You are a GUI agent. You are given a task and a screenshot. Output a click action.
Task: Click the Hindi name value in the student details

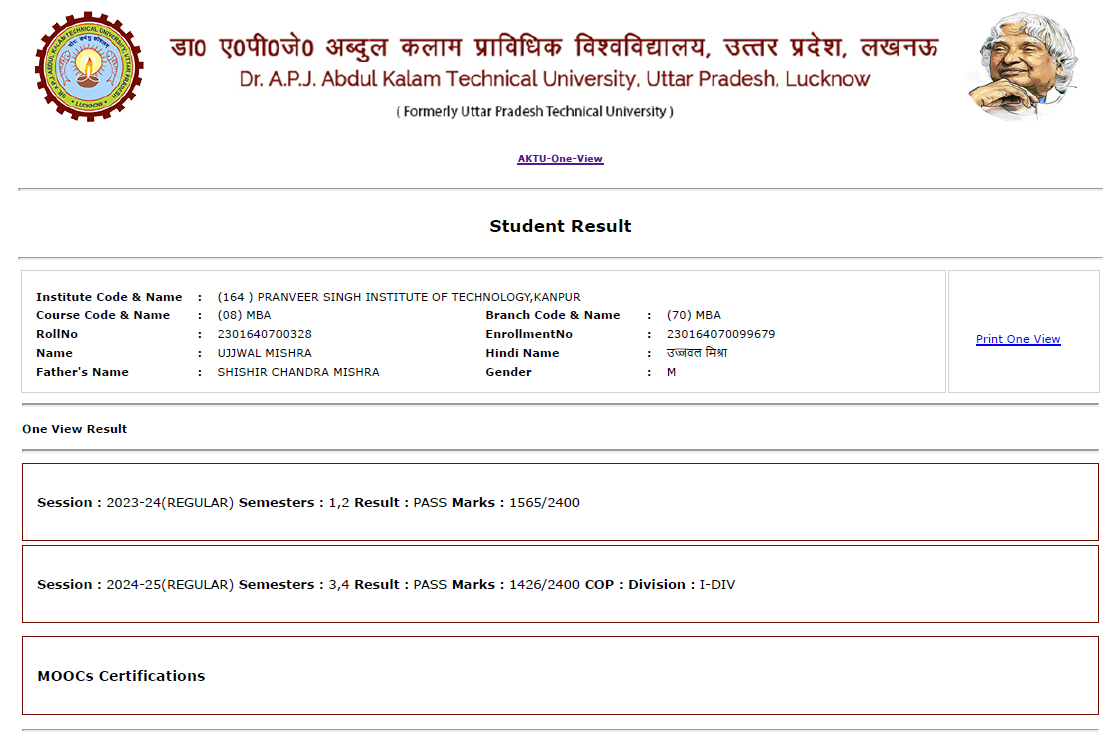[696, 353]
